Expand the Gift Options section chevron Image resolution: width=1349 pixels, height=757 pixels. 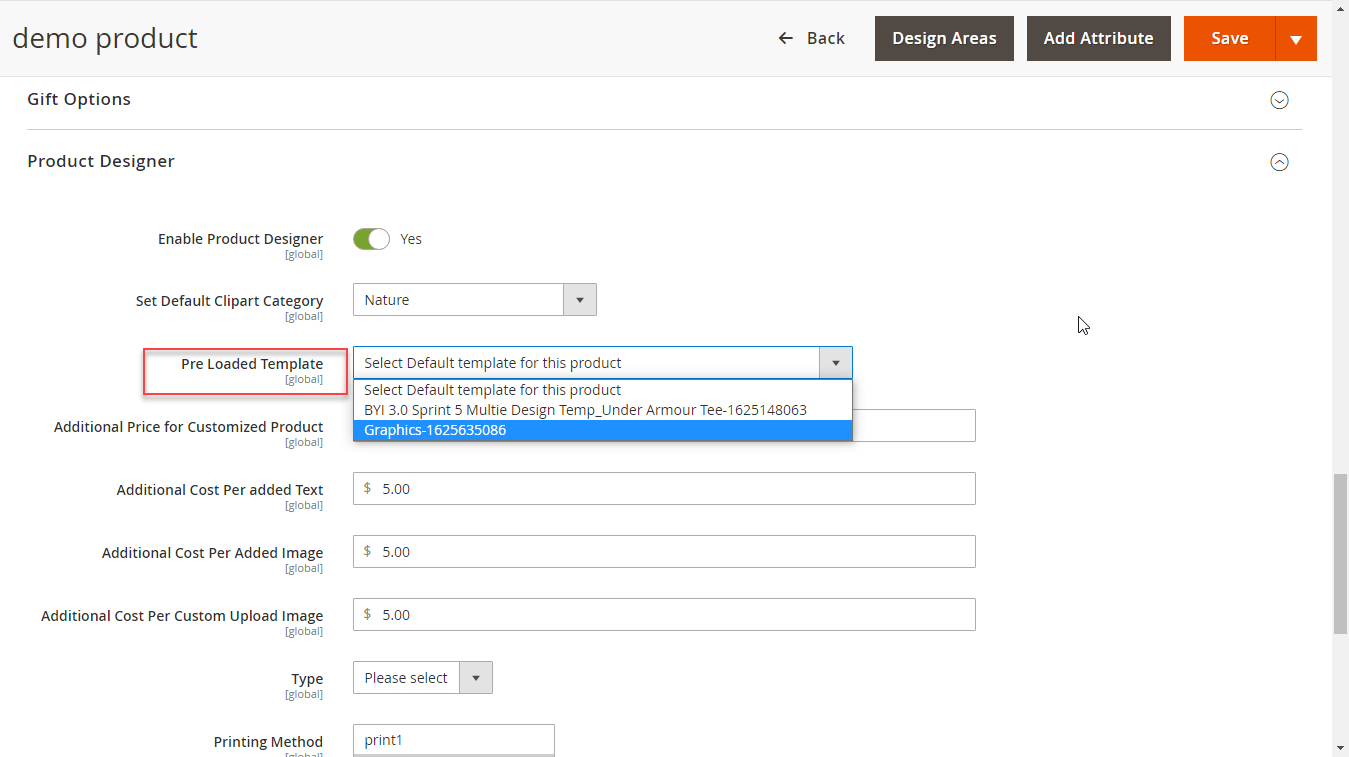click(x=1278, y=100)
